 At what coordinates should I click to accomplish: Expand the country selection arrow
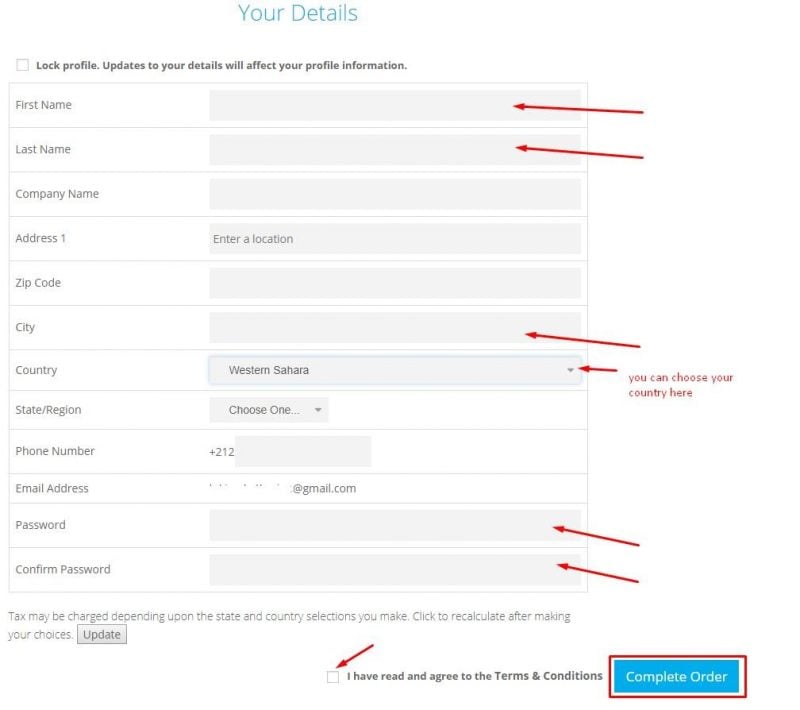[570, 369]
